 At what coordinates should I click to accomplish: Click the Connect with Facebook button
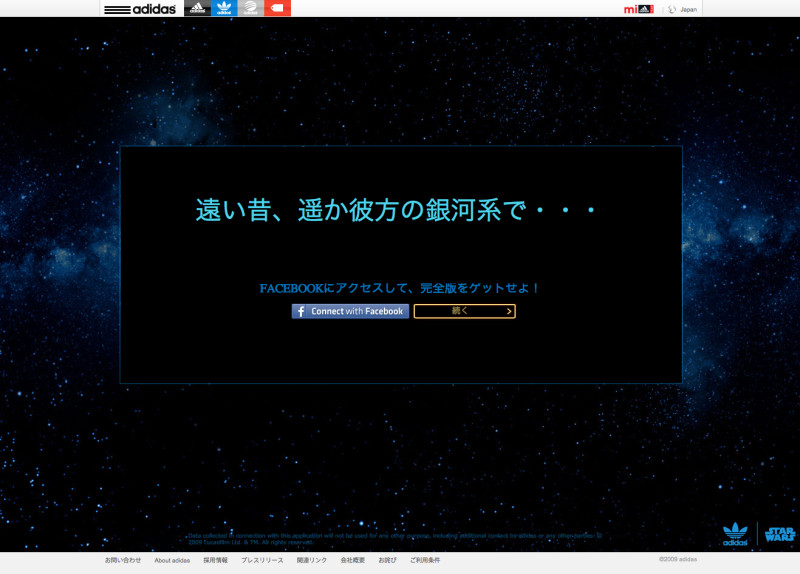tap(351, 311)
